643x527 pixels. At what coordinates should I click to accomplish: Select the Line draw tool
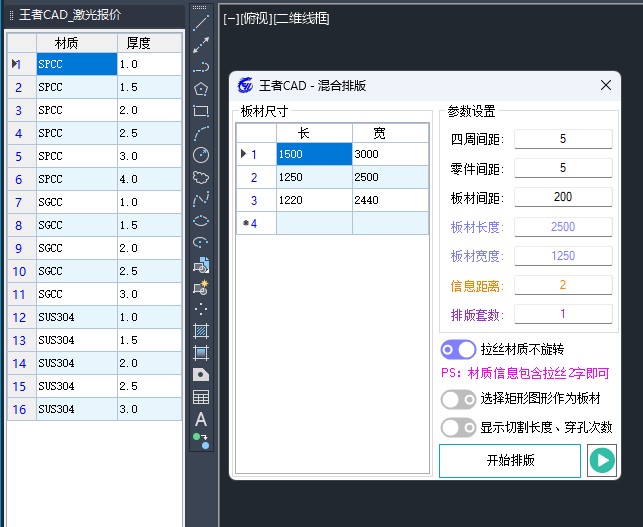pyautogui.click(x=201, y=23)
